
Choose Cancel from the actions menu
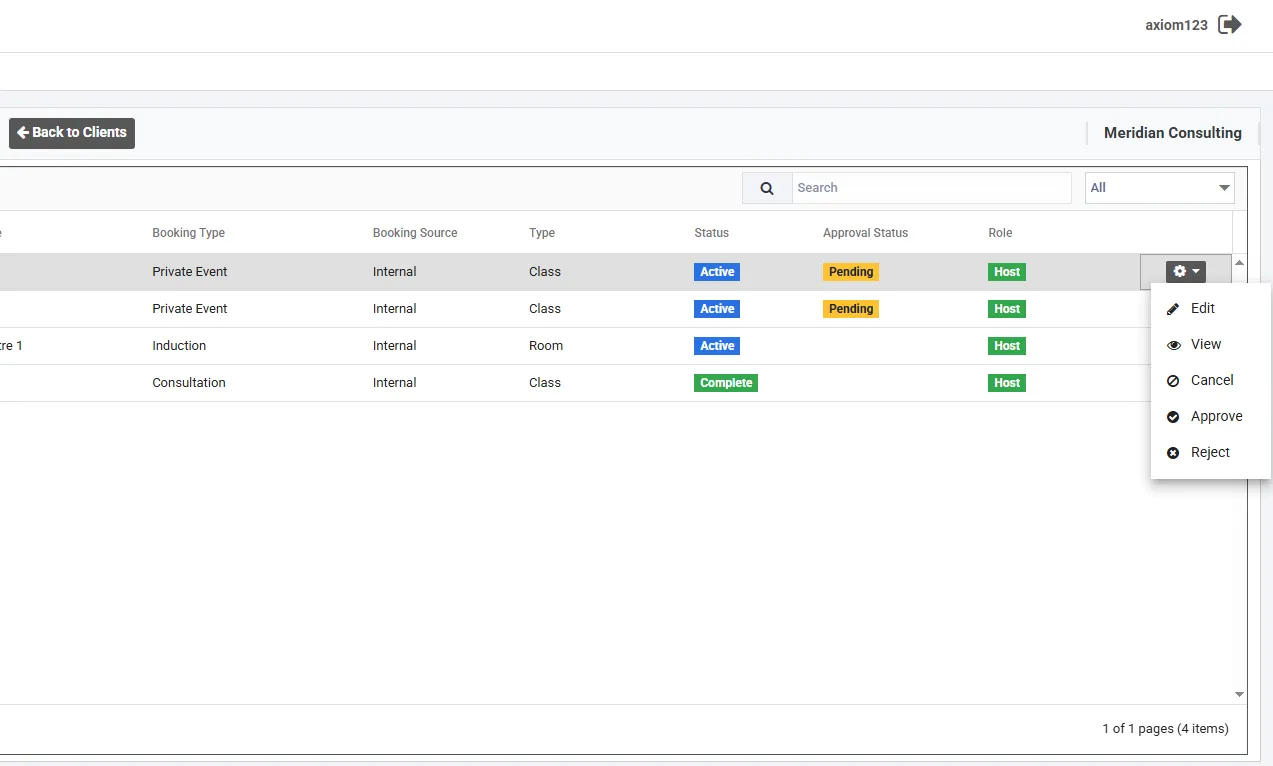pyautogui.click(x=1211, y=380)
